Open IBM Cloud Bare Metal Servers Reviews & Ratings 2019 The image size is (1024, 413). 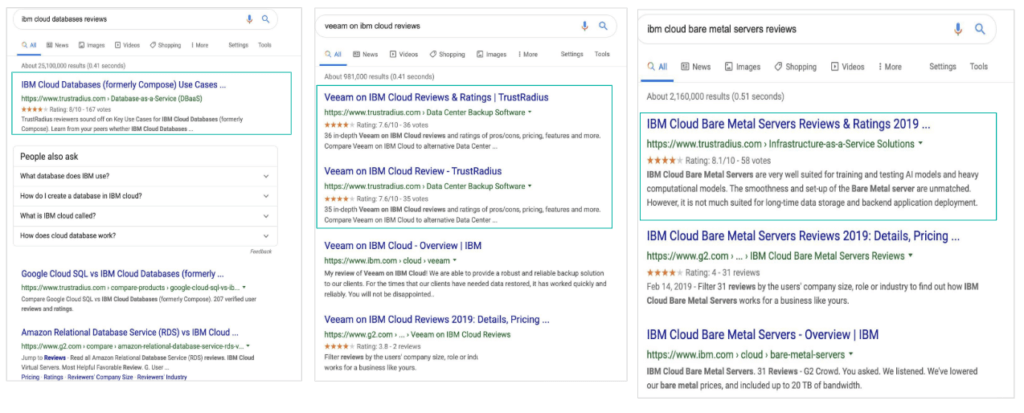(x=788, y=124)
